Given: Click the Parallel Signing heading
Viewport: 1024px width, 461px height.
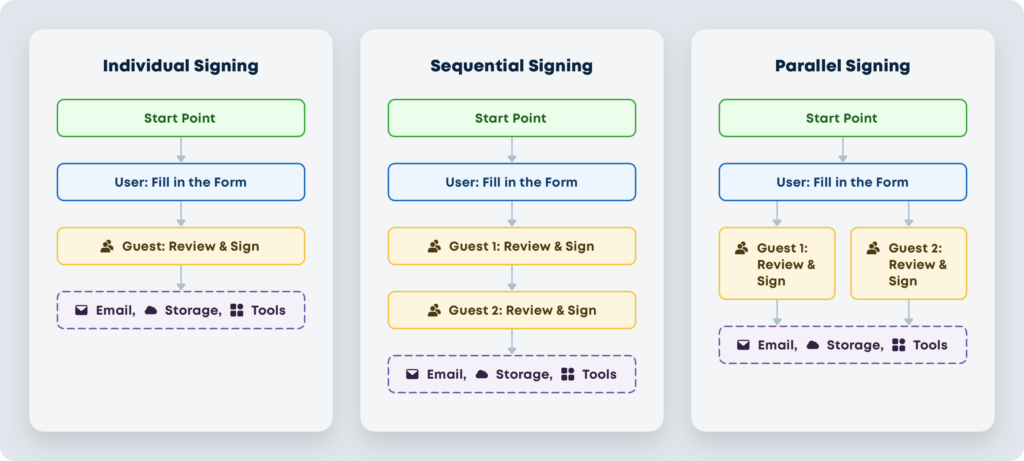Looking at the screenshot, I should pos(842,66).
